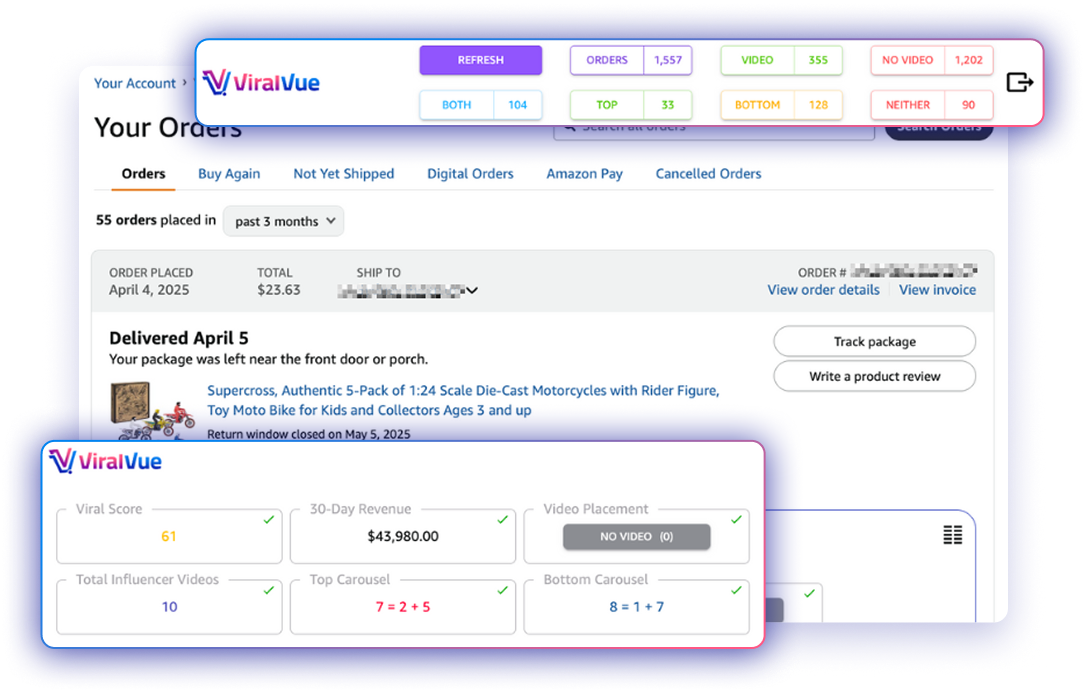Click the ViralVue logo in bottom panel
Image resolution: width=1086 pixels, height=693 pixels.
click(106, 461)
